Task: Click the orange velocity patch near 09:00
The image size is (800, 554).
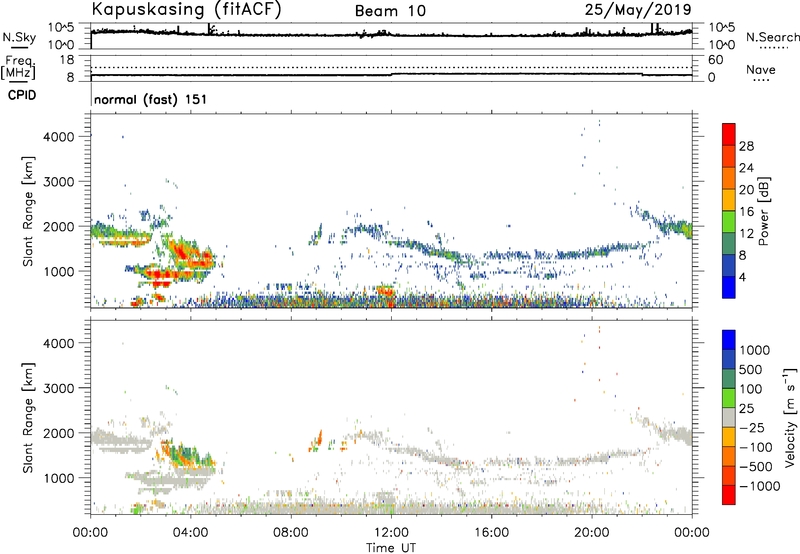Action: click(320, 438)
